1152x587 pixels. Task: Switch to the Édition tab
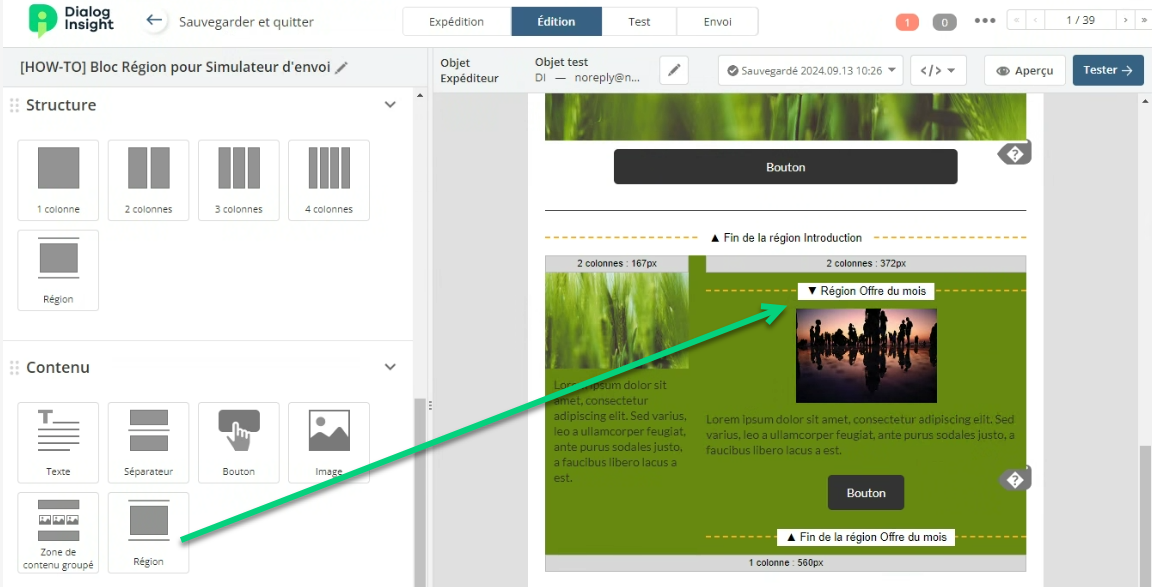tap(556, 21)
